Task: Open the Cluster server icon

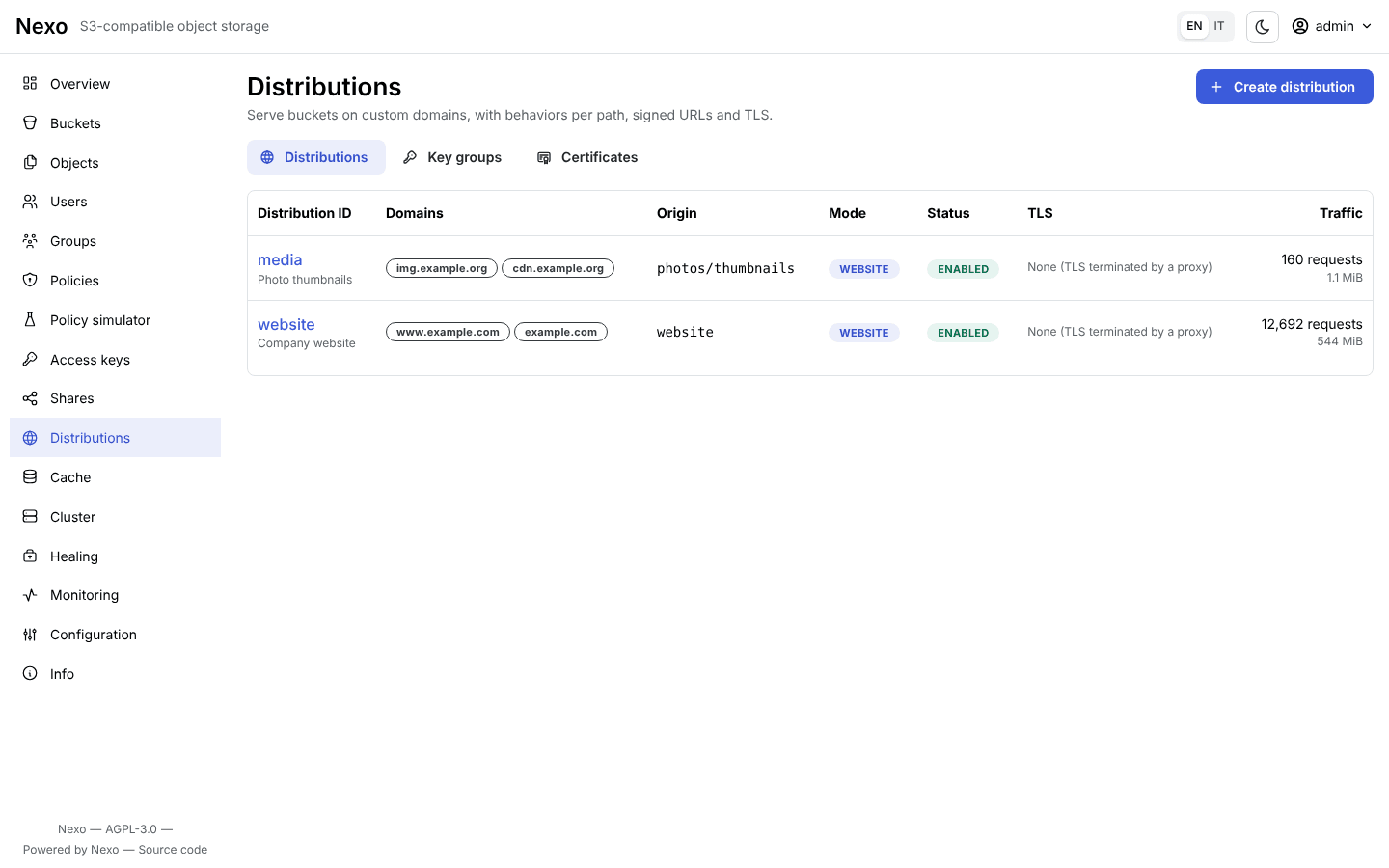Action: pos(30,517)
